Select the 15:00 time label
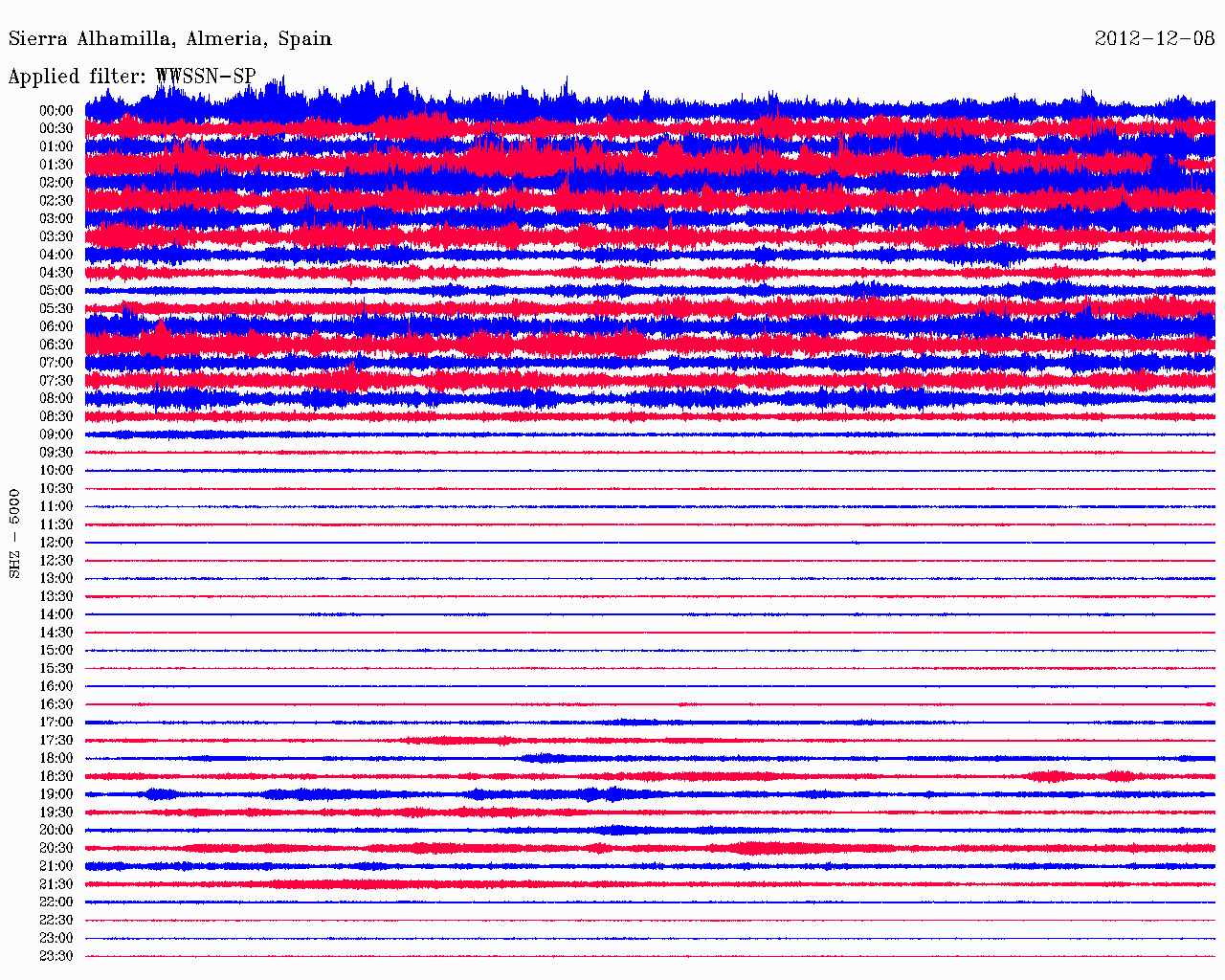This screenshot has height=980, width=1225. [56, 651]
